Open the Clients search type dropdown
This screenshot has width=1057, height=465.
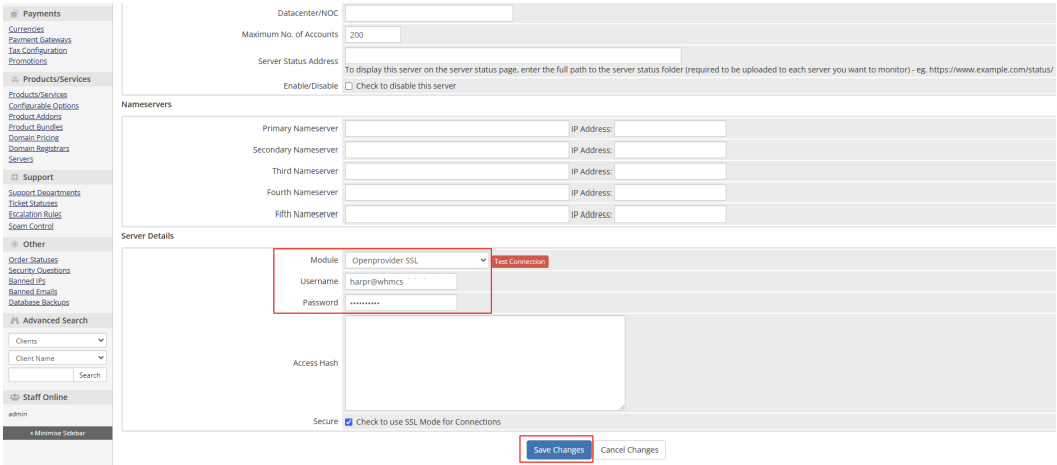pyautogui.click(x=57, y=341)
